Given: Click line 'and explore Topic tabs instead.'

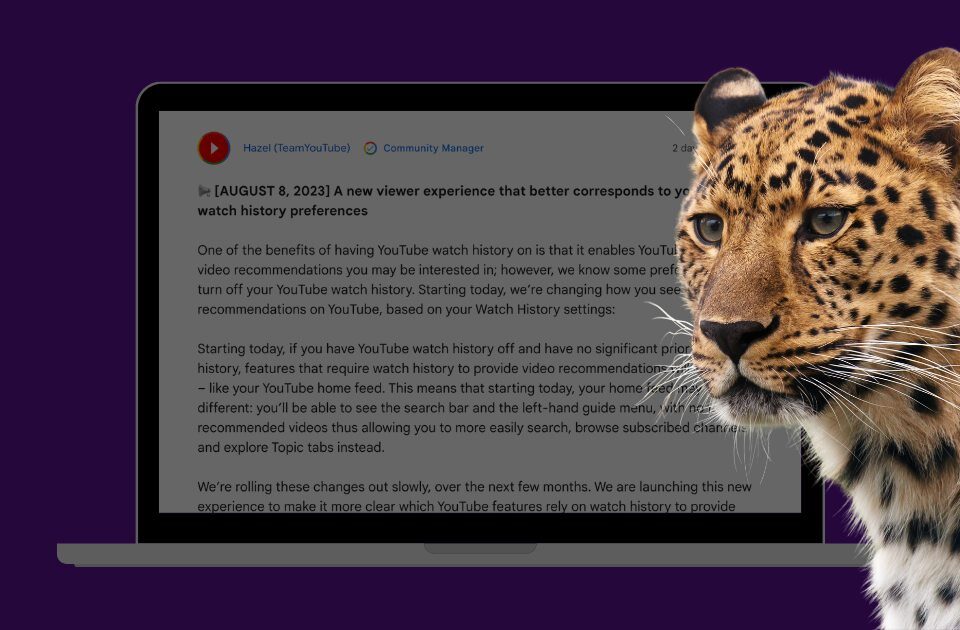Looking at the screenshot, I should click(x=291, y=447).
